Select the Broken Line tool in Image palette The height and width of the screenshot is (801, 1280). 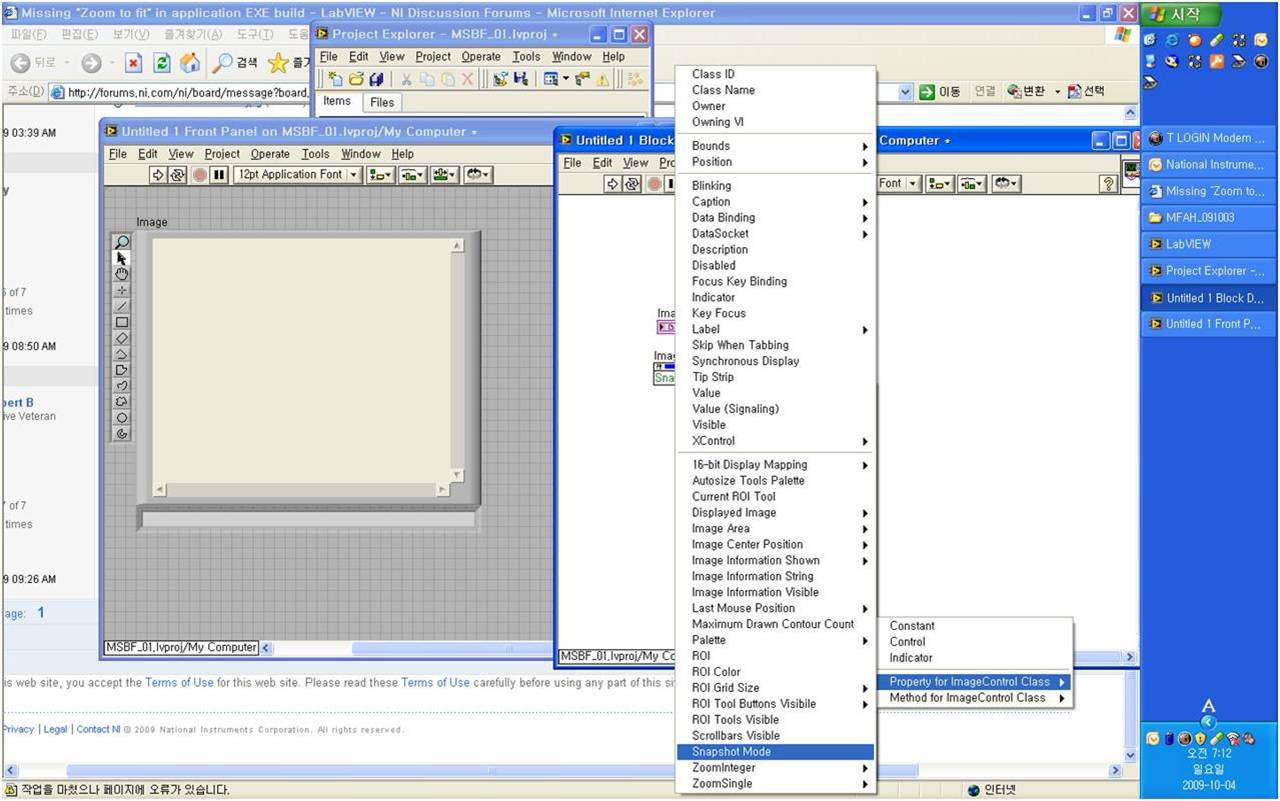click(x=122, y=354)
